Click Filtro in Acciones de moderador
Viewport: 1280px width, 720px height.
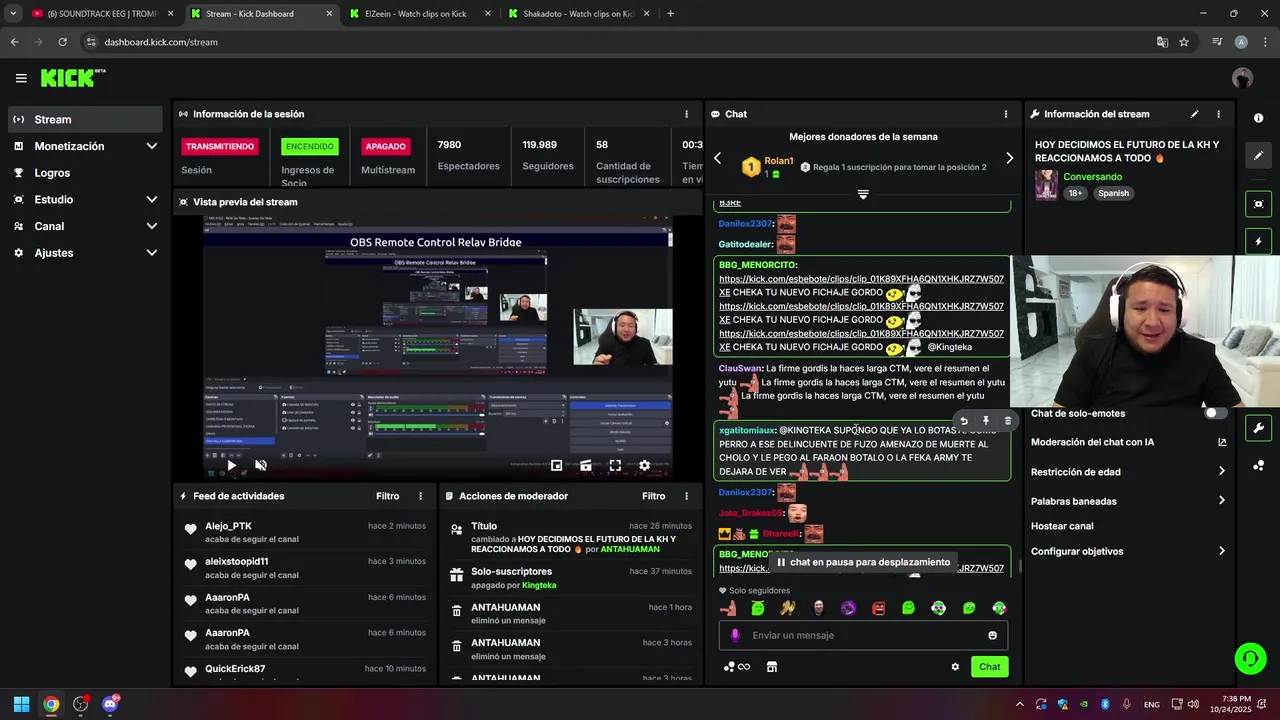(x=654, y=496)
